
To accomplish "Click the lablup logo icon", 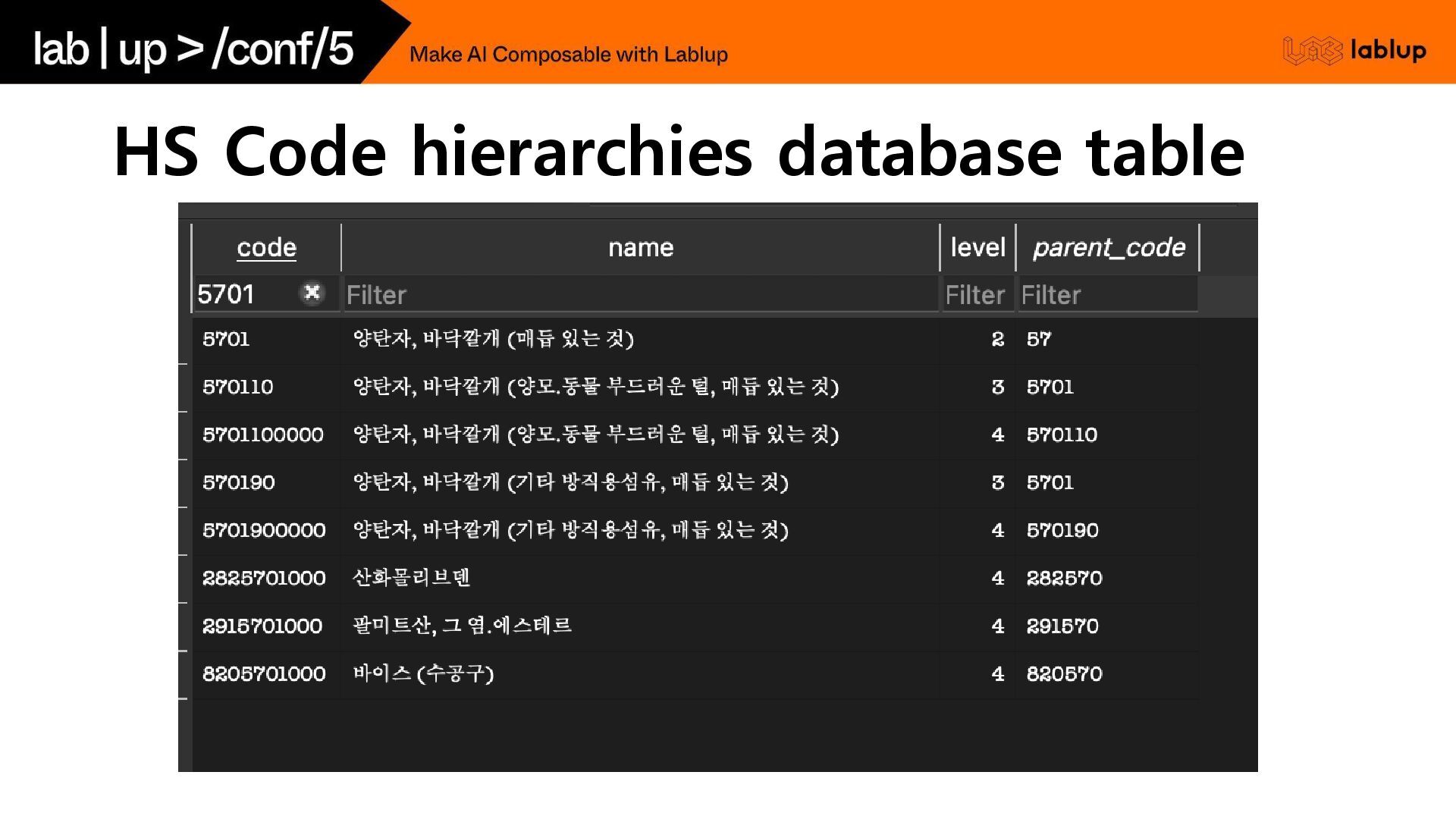I will click(1312, 51).
